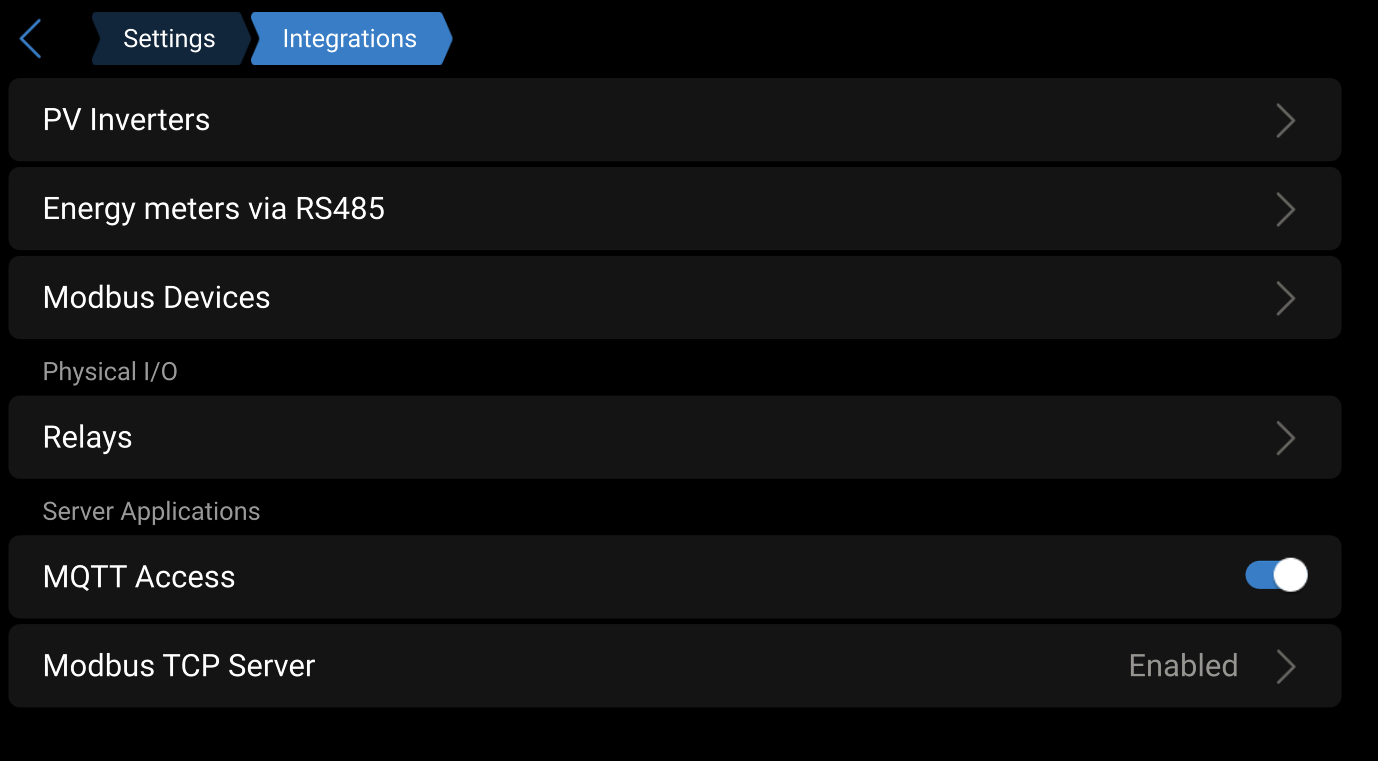Toggle the MQTT Access switch
The image size is (1378, 761).
[1276, 575]
